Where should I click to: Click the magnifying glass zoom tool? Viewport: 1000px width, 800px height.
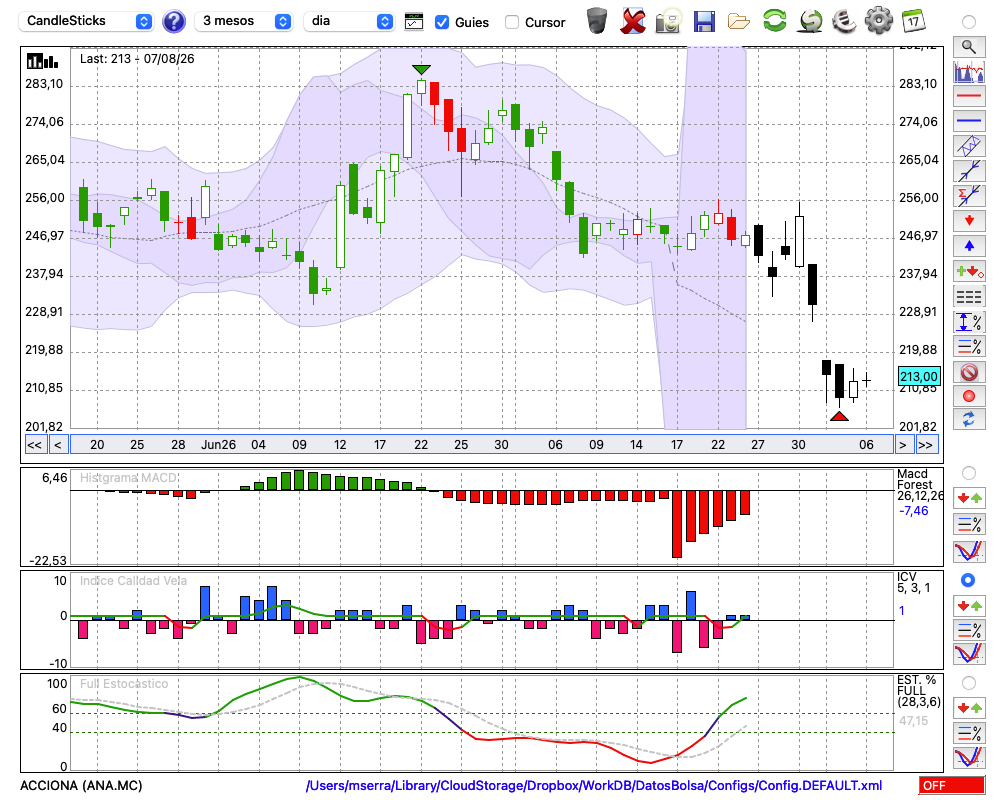click(969, 47)
